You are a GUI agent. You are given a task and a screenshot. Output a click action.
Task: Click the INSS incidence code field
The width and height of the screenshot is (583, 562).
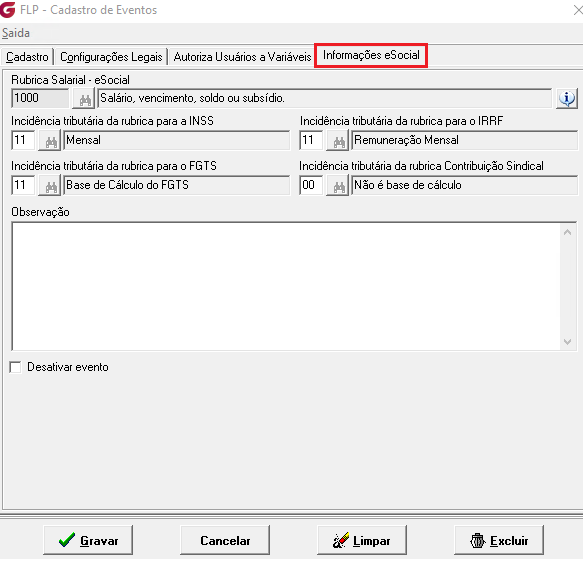[23, 140]
